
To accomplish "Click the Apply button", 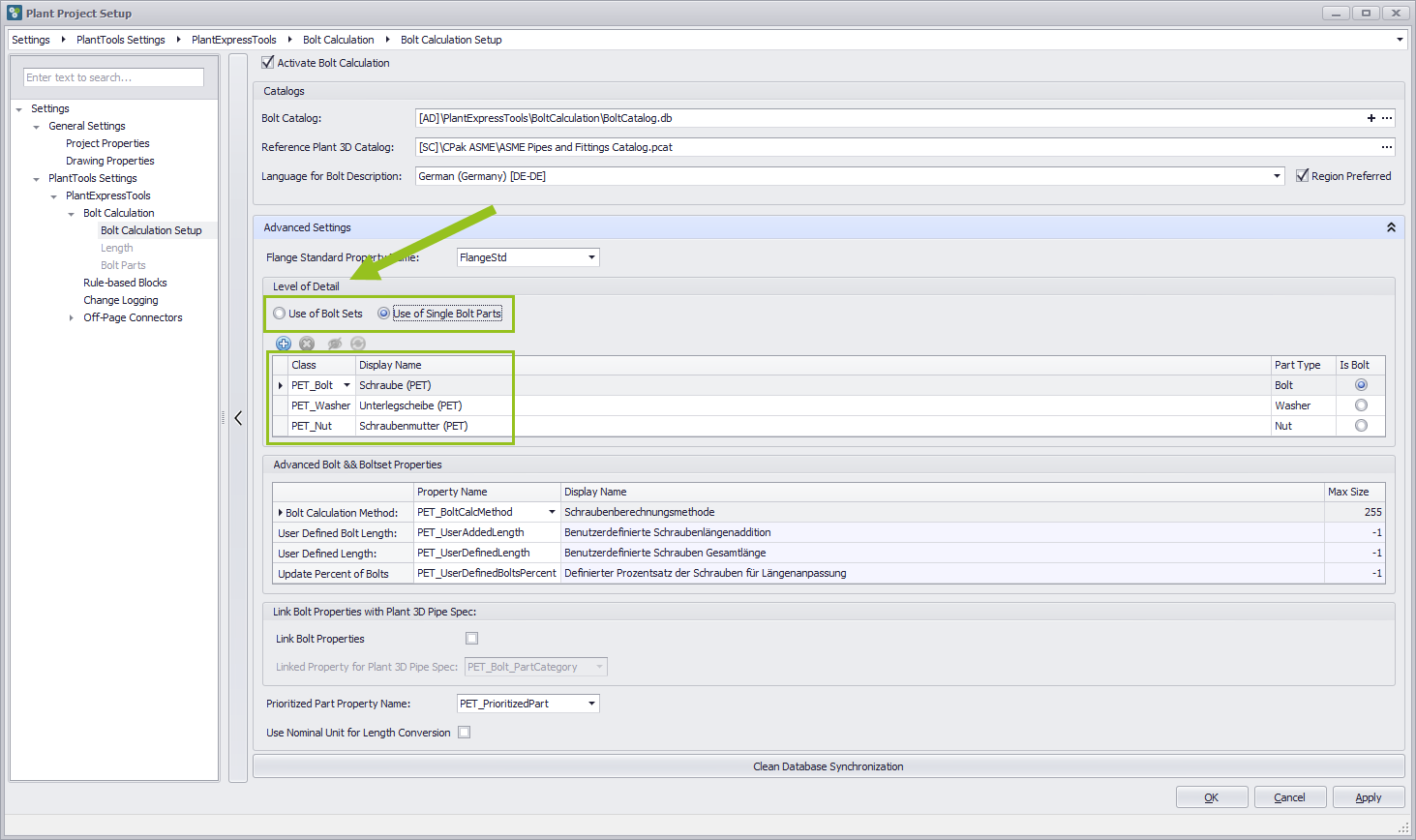I will click(x=1369, y=797).
